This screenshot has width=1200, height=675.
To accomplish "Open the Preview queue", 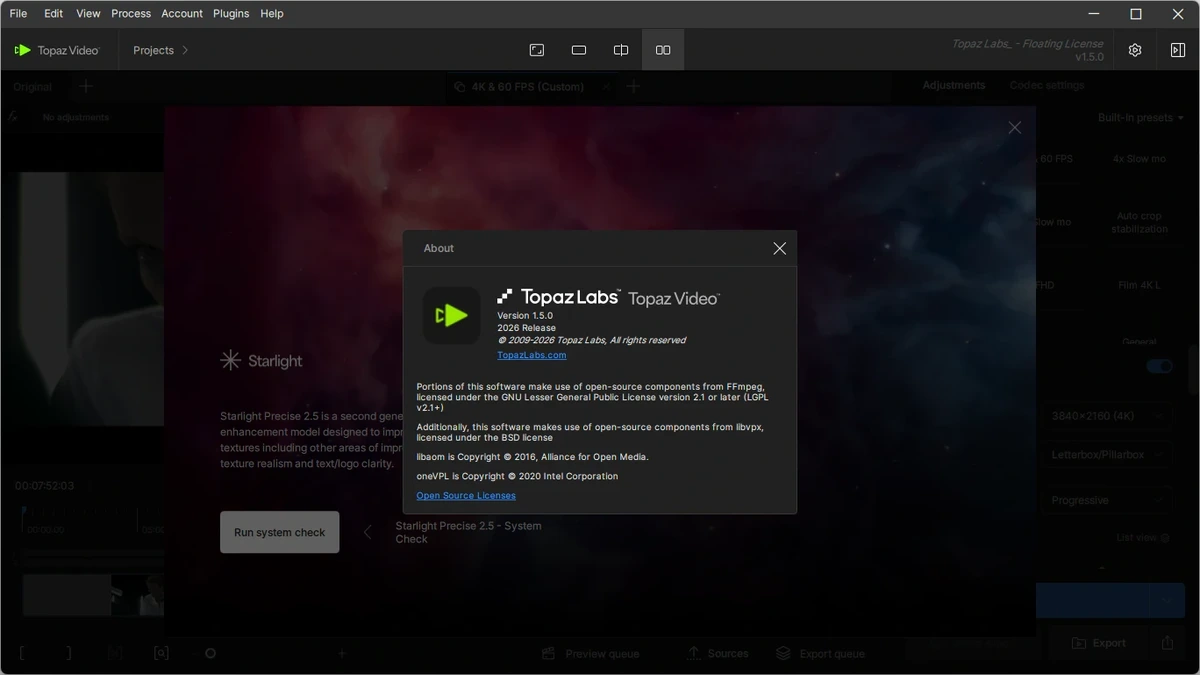I will tap(590, 654).
